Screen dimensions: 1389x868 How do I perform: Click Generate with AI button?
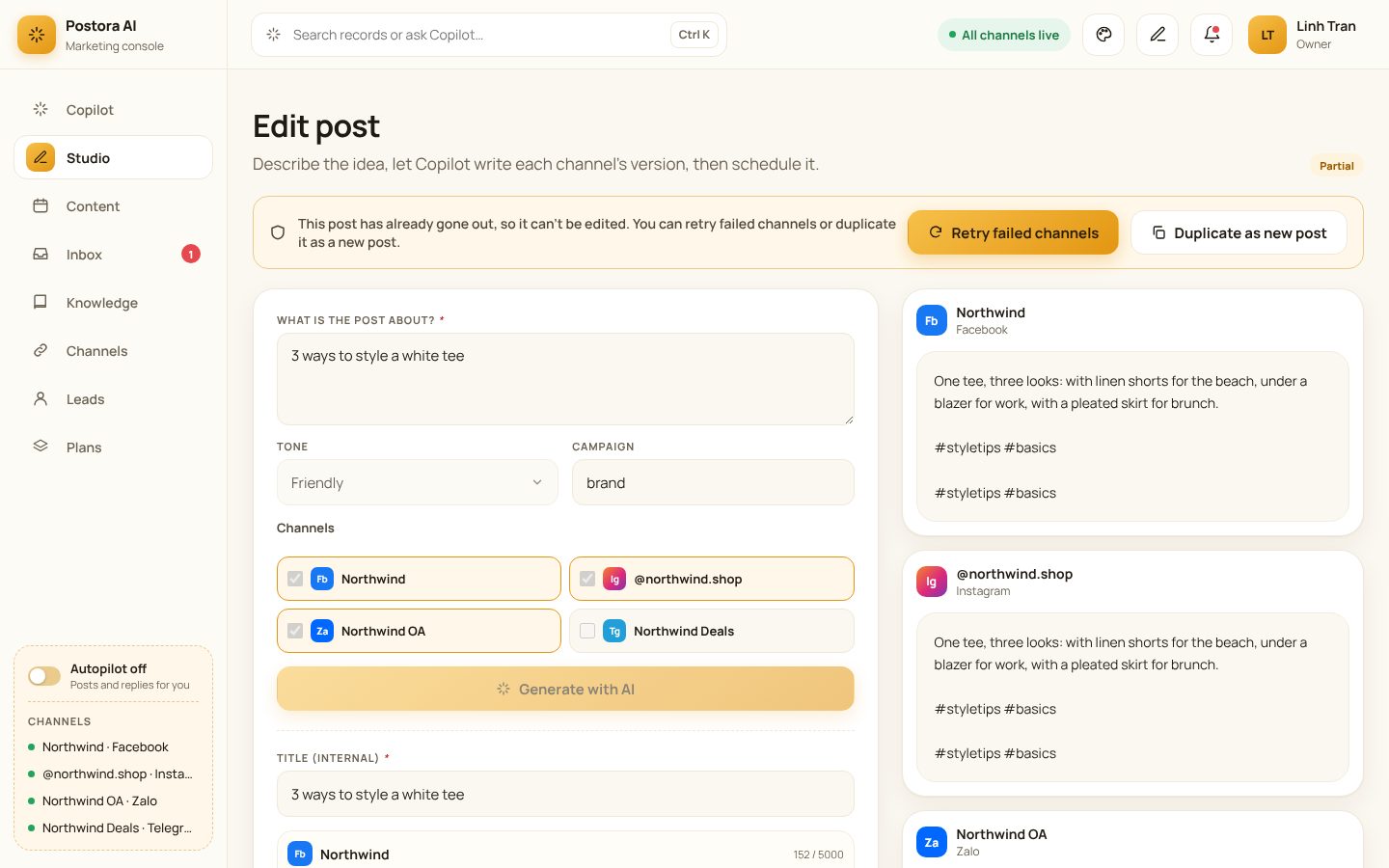click(565, 689)
